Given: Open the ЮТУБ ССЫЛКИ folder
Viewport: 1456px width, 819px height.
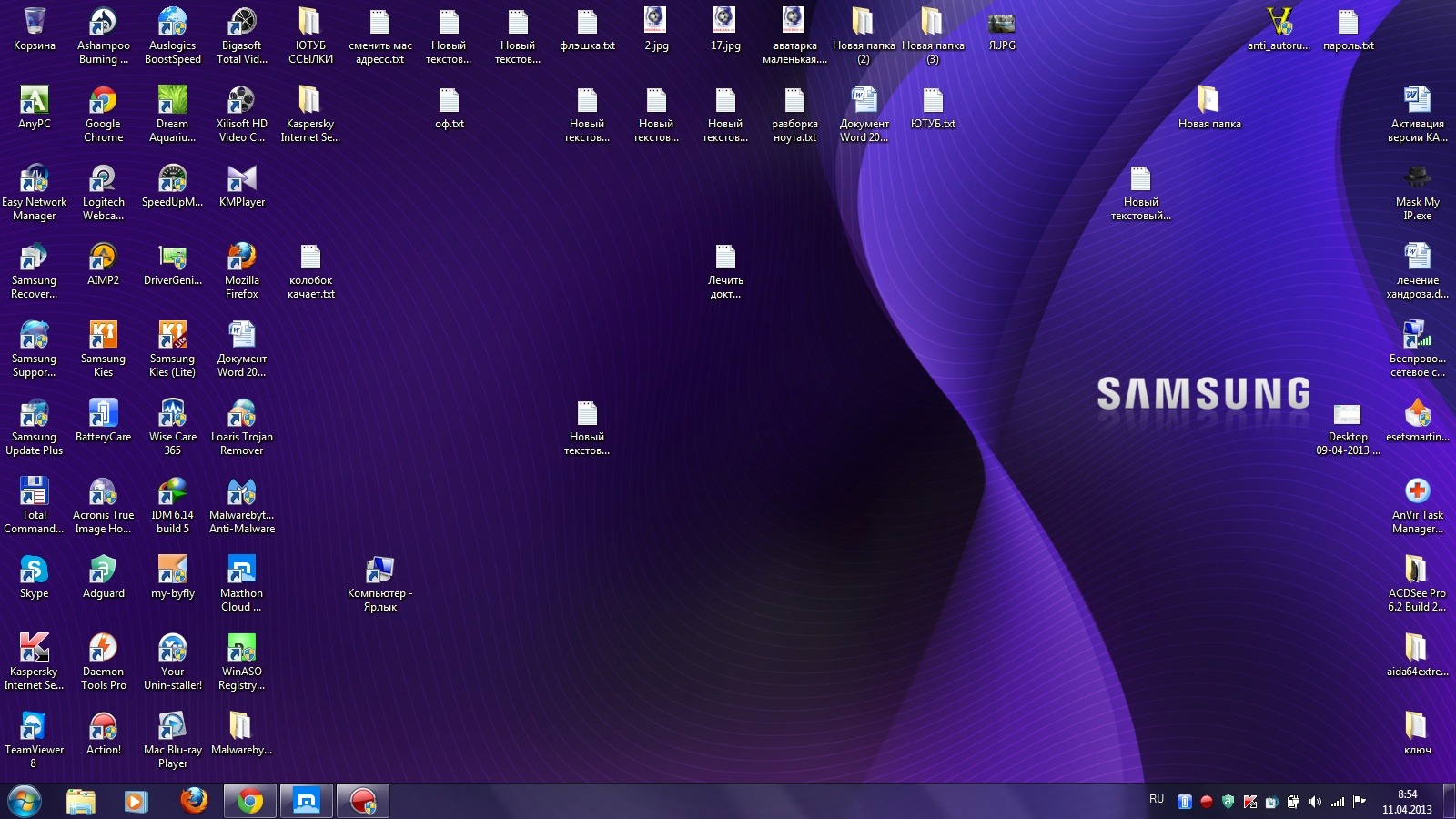Looking at the screenshot, I should 311,35.
